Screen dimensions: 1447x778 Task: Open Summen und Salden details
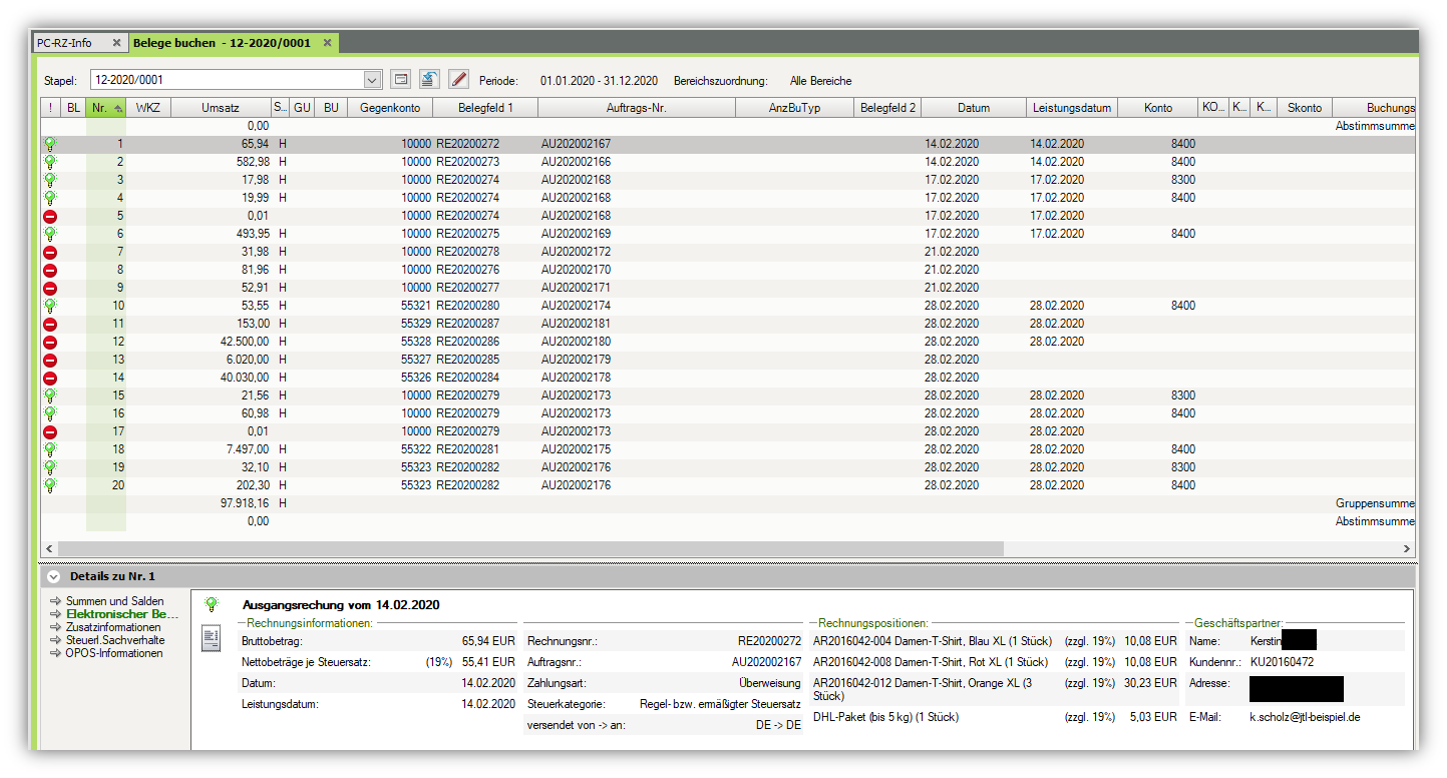114,601
